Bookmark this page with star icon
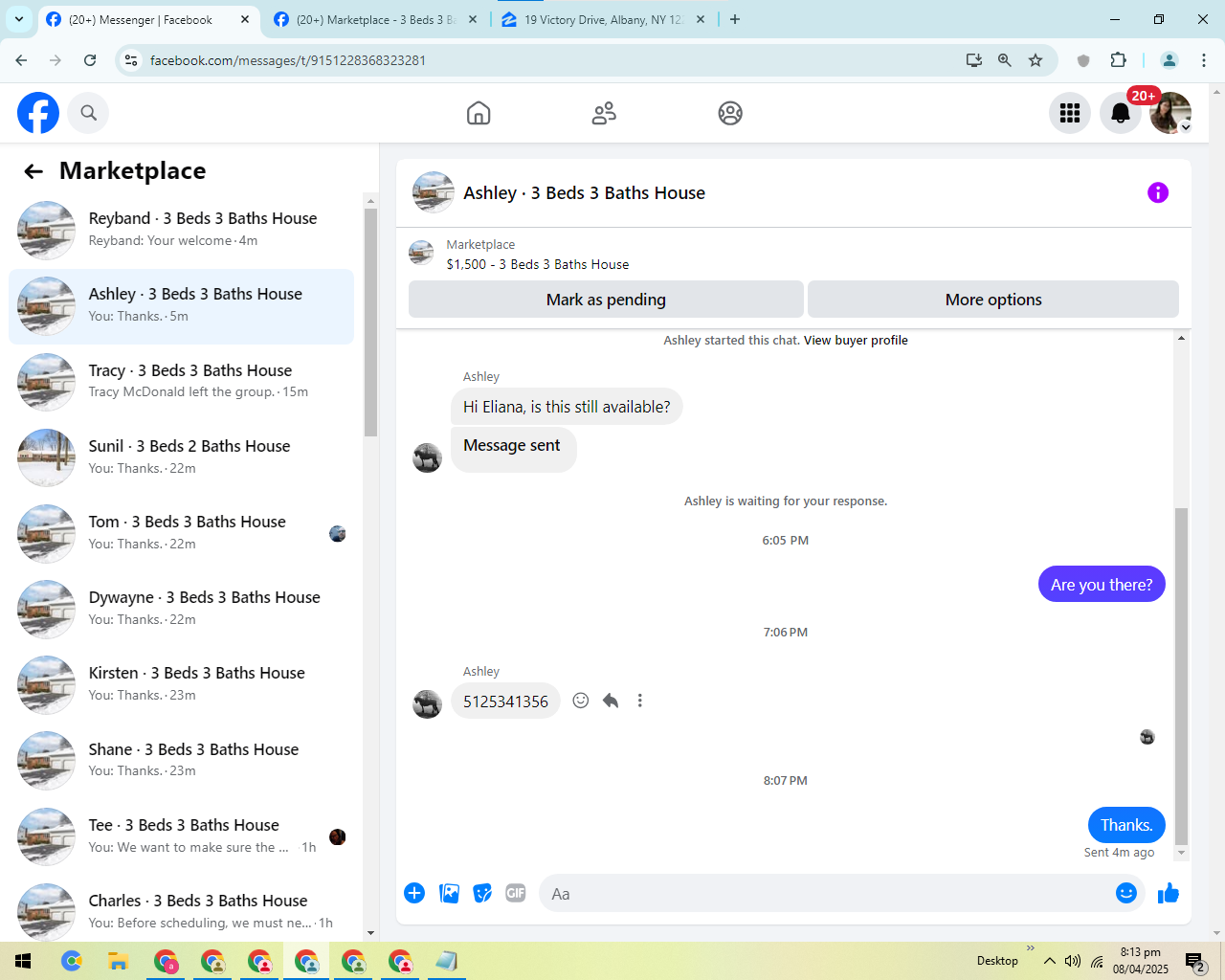The image size is (1225, 980). click(1036, 60)
